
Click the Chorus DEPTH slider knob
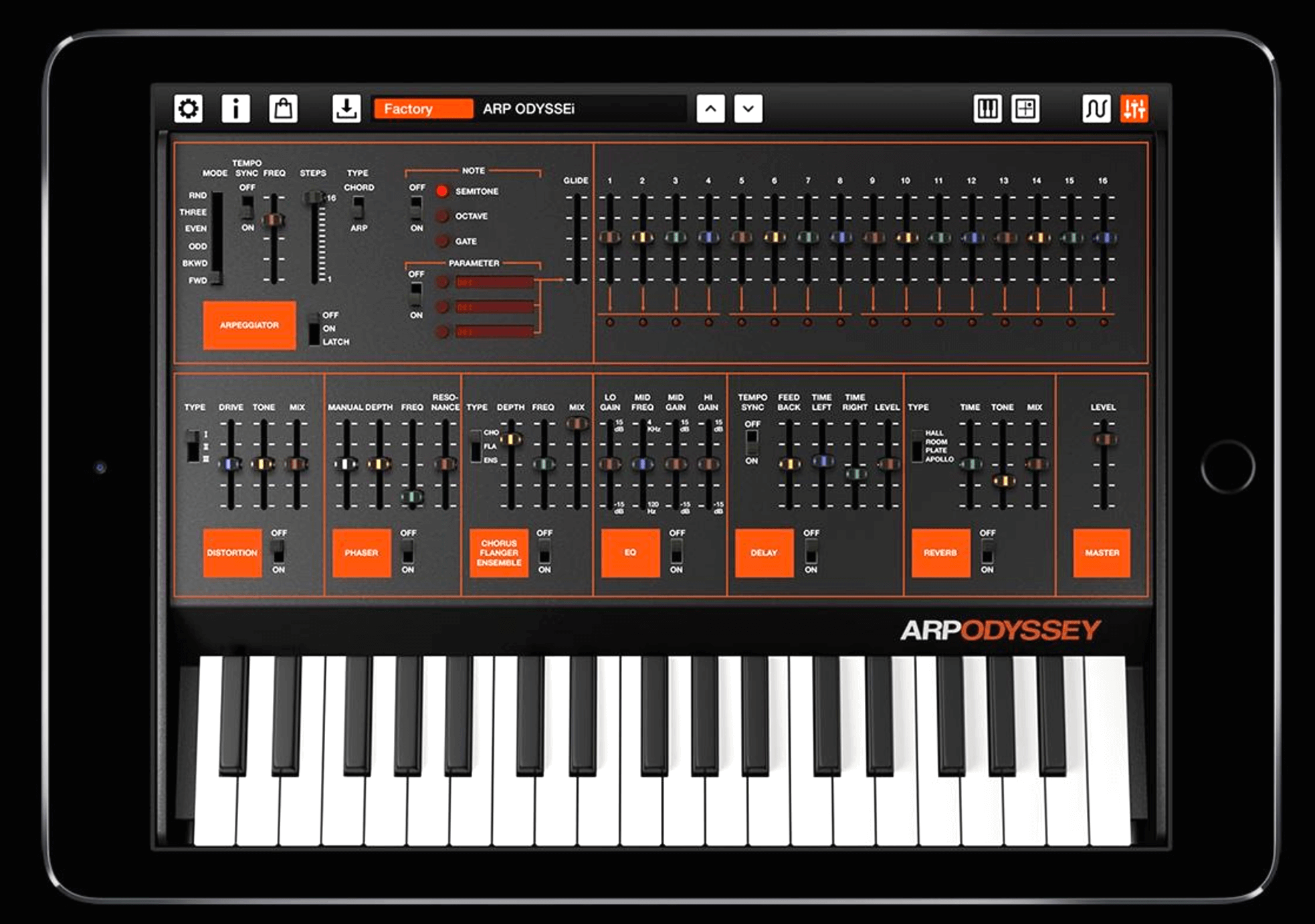[x=511, y=439]
